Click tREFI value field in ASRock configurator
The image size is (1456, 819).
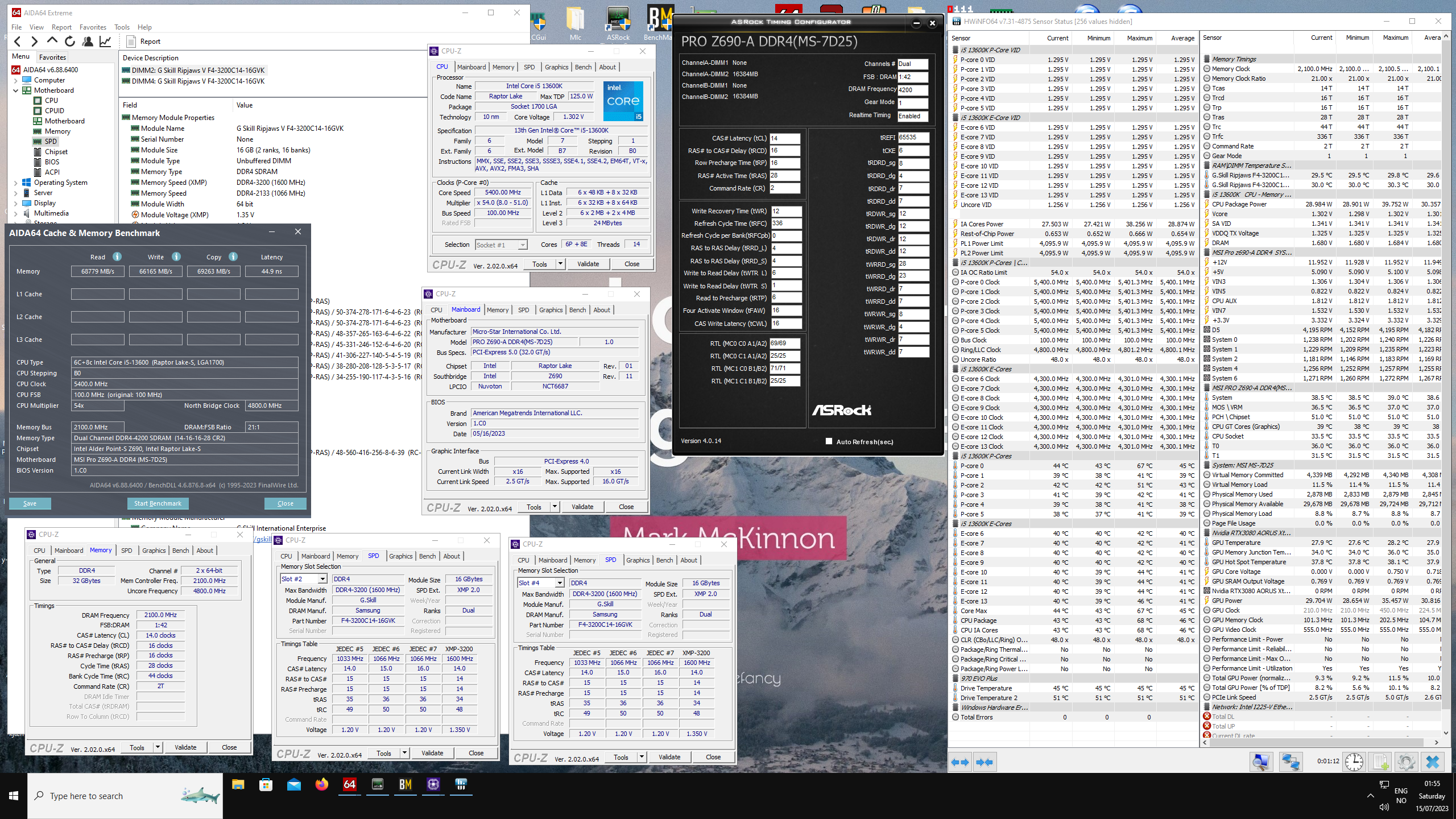(x=913, y=138)
